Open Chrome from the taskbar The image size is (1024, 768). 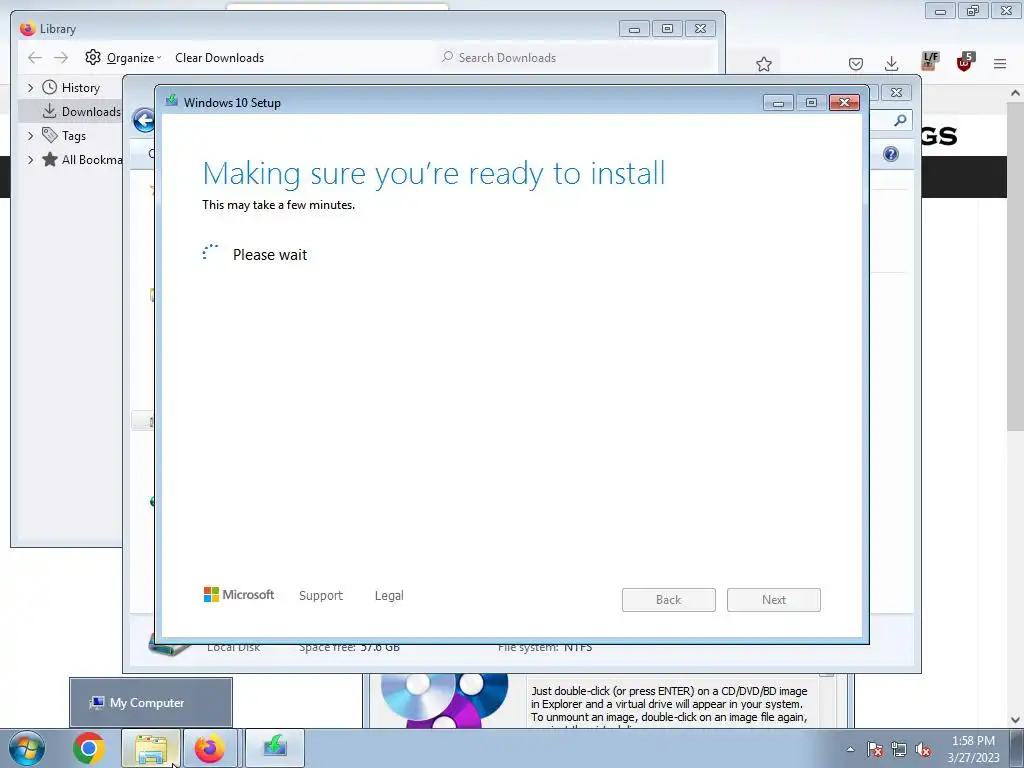click(89, 748)
